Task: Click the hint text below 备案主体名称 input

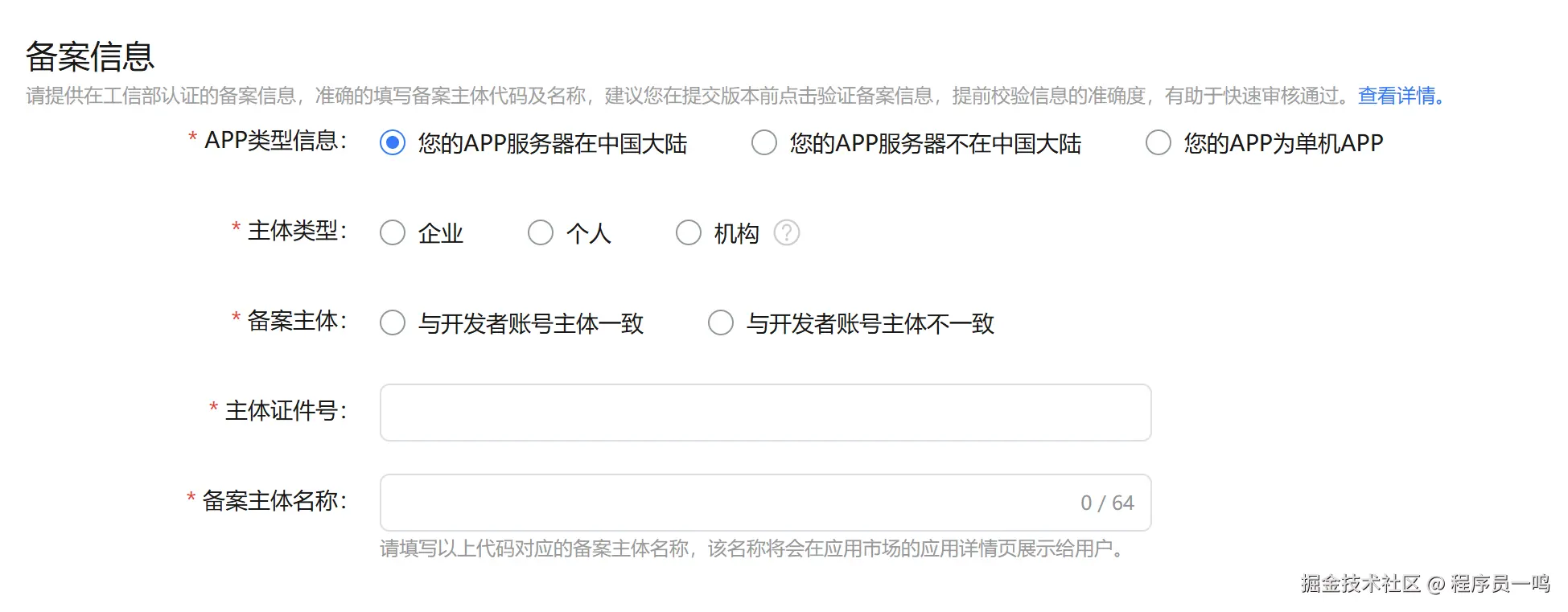Action: coord(752,548)
